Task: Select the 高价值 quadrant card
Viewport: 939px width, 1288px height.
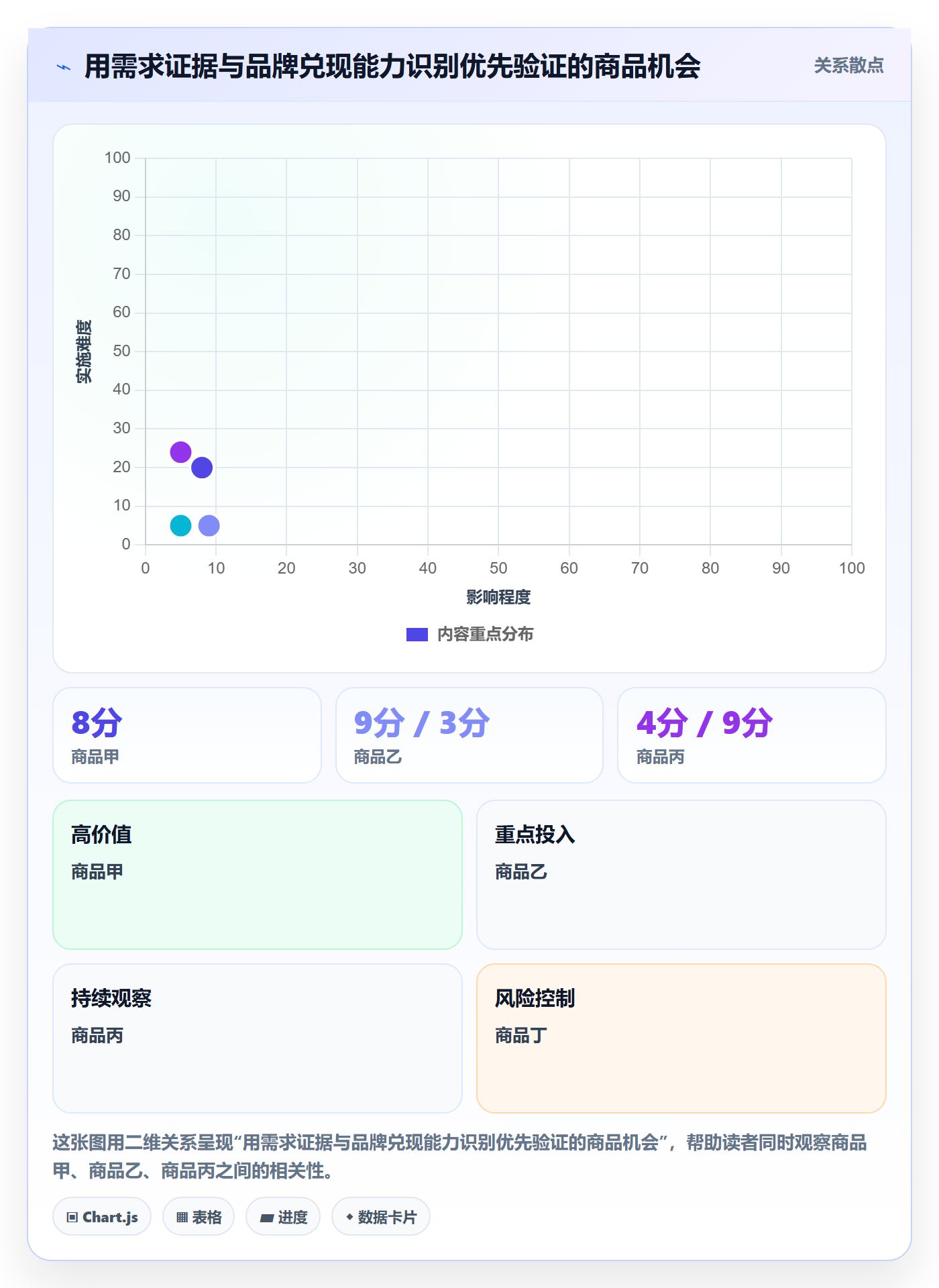Action: pyautogui.click(x=258, y=874)
